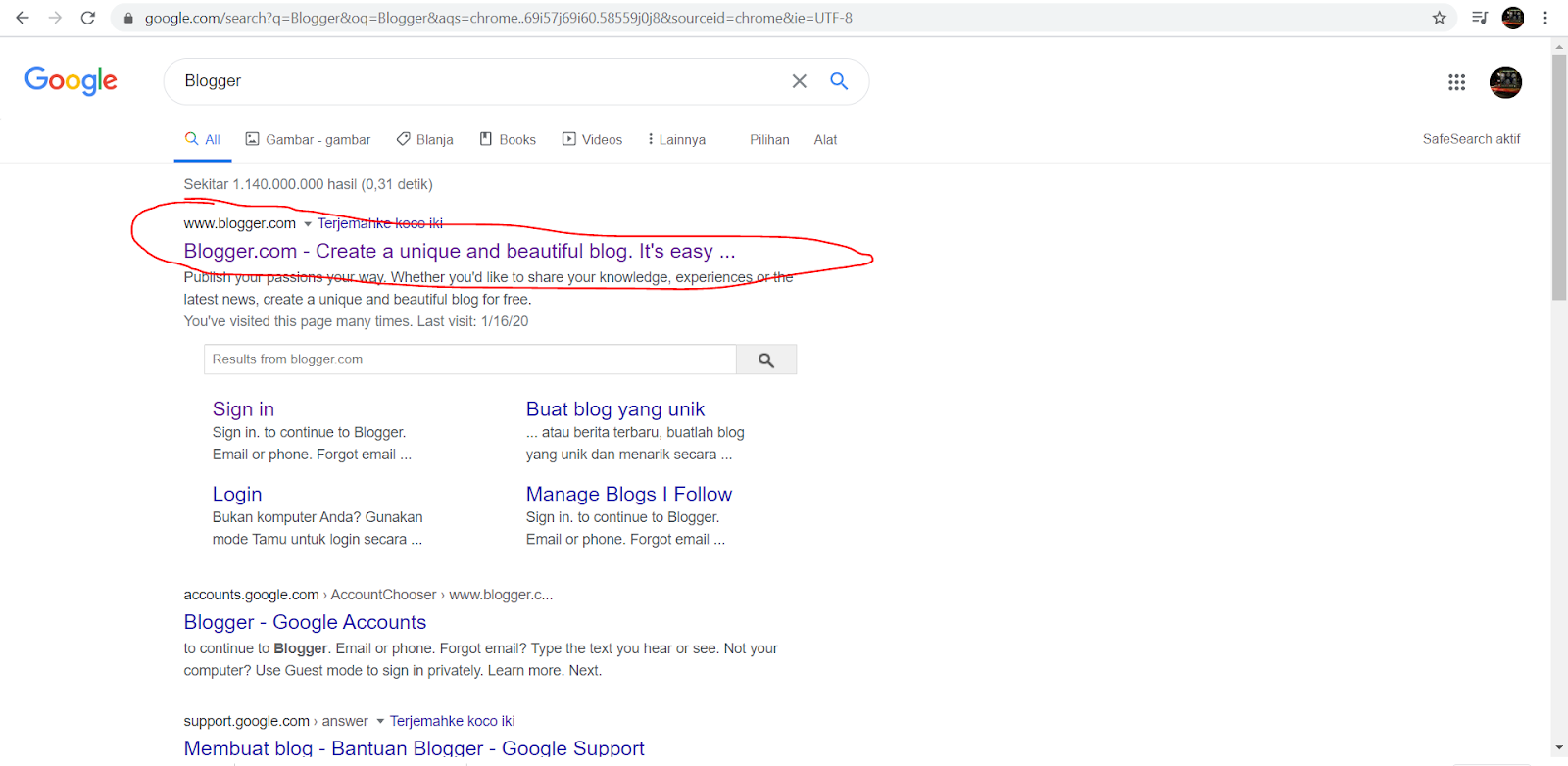The image size is (1568, 766).
Task: Open the Membuat blog - Bantuan Blogger result
Action: pos(414,748)
